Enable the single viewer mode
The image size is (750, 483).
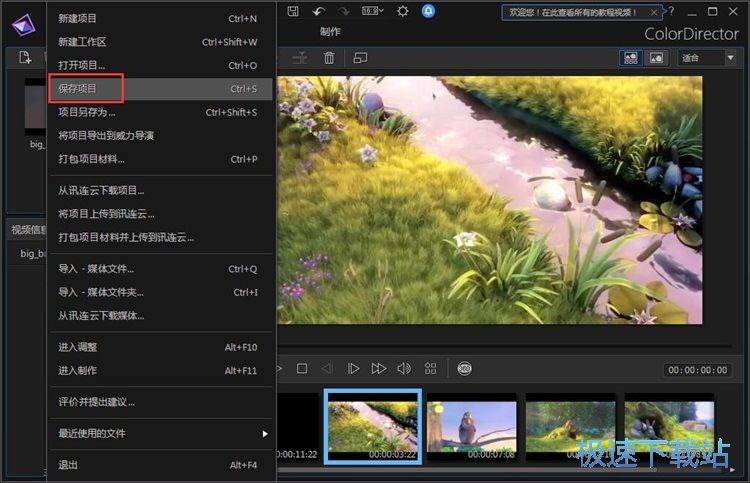tap(656, 58)
